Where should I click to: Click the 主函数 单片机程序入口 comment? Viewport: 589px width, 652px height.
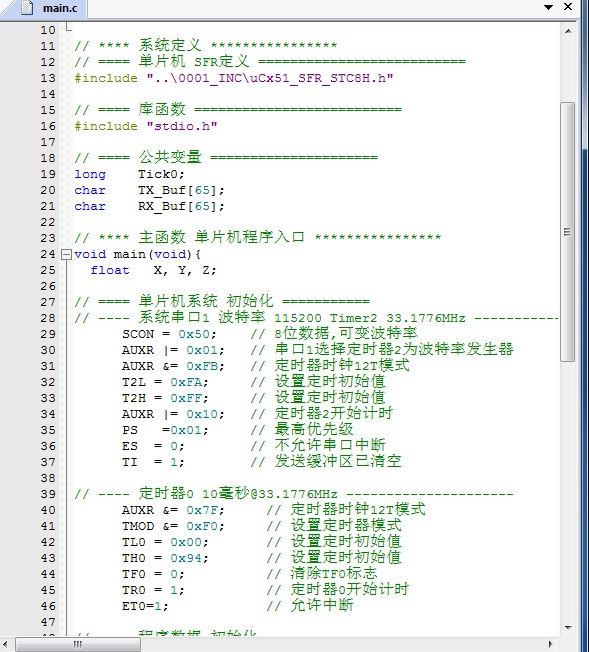257,237
